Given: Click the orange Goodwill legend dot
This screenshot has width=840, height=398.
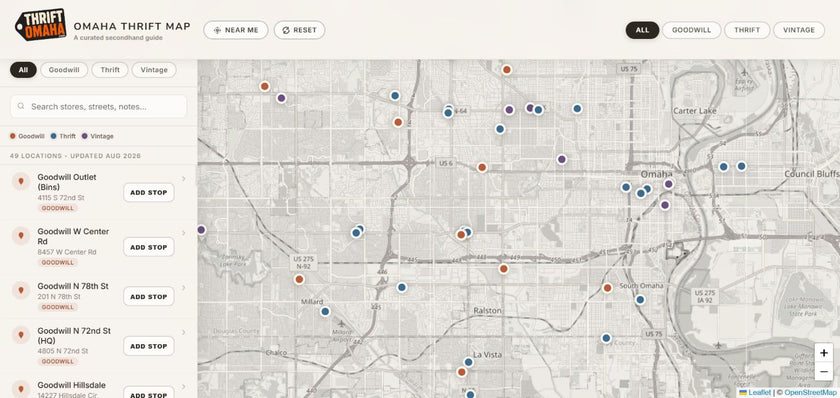Looking at the screenshot, I should tap(12, 136).
